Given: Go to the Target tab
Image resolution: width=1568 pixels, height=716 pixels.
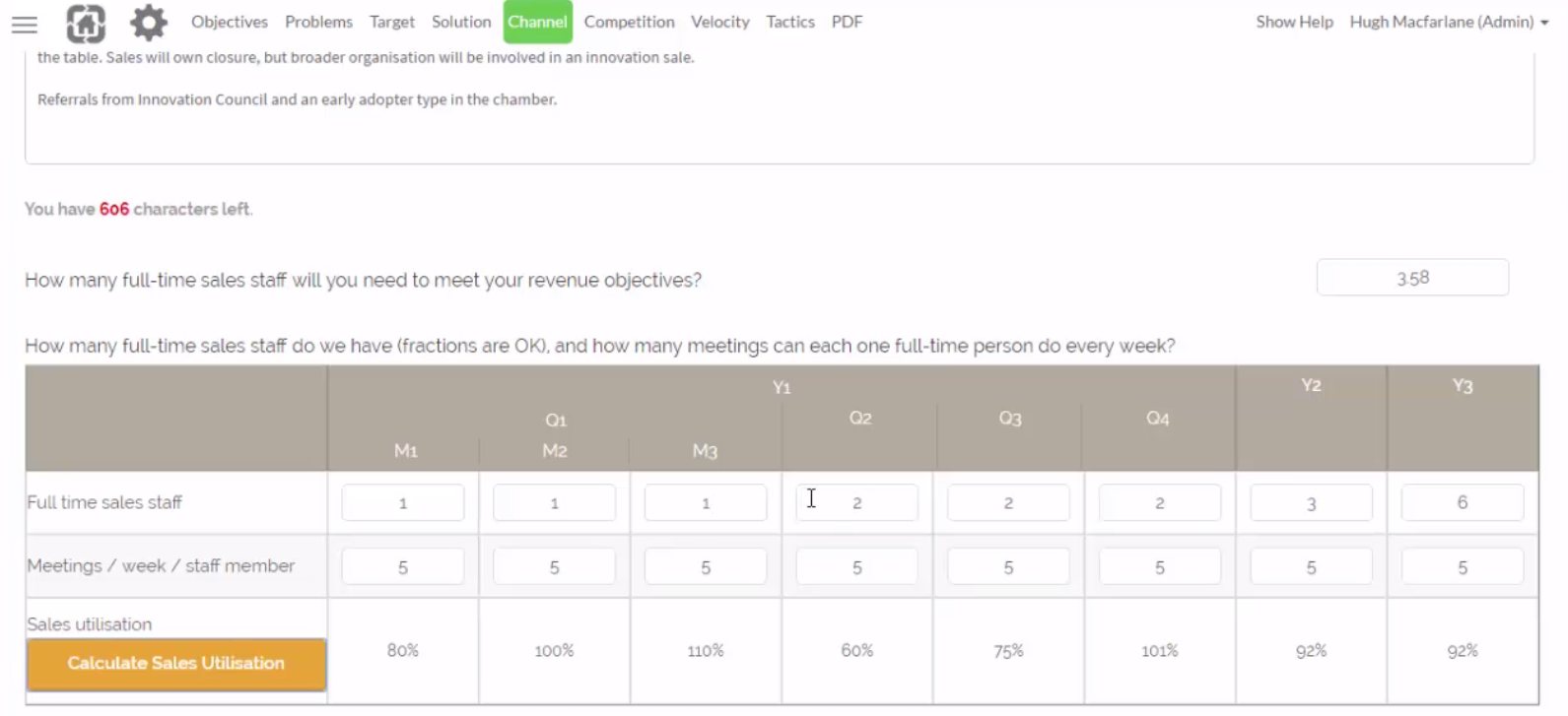Looking at the screenshot, I should coord(392,22).
